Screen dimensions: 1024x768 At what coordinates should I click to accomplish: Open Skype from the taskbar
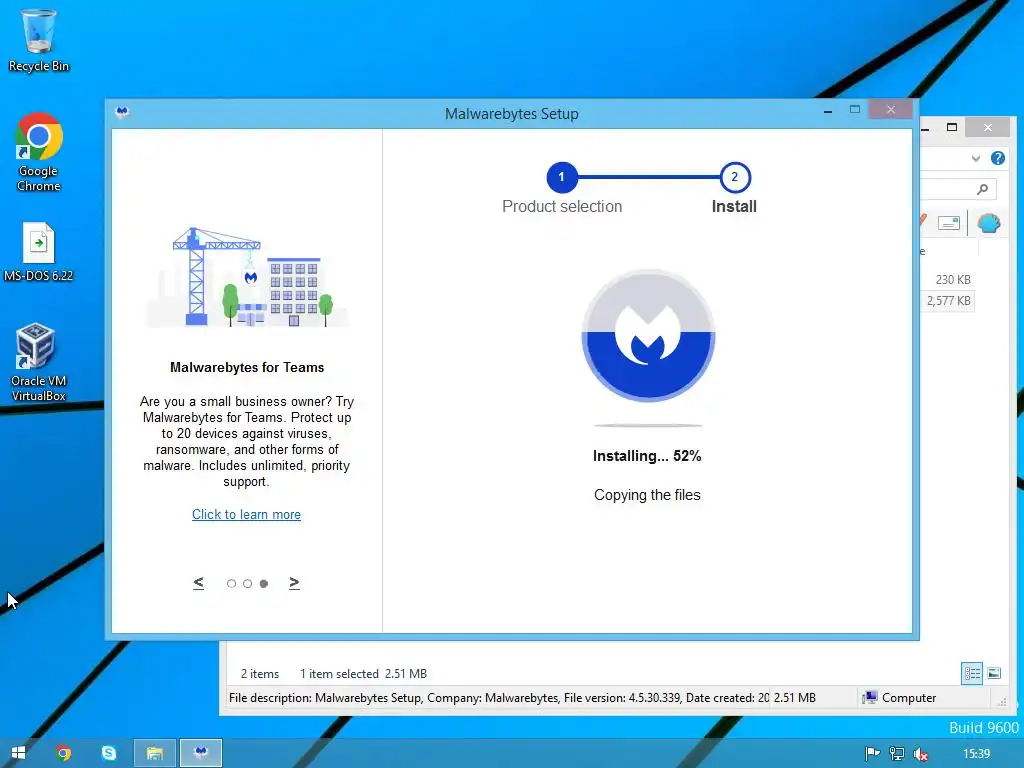(x=109, y=753)
